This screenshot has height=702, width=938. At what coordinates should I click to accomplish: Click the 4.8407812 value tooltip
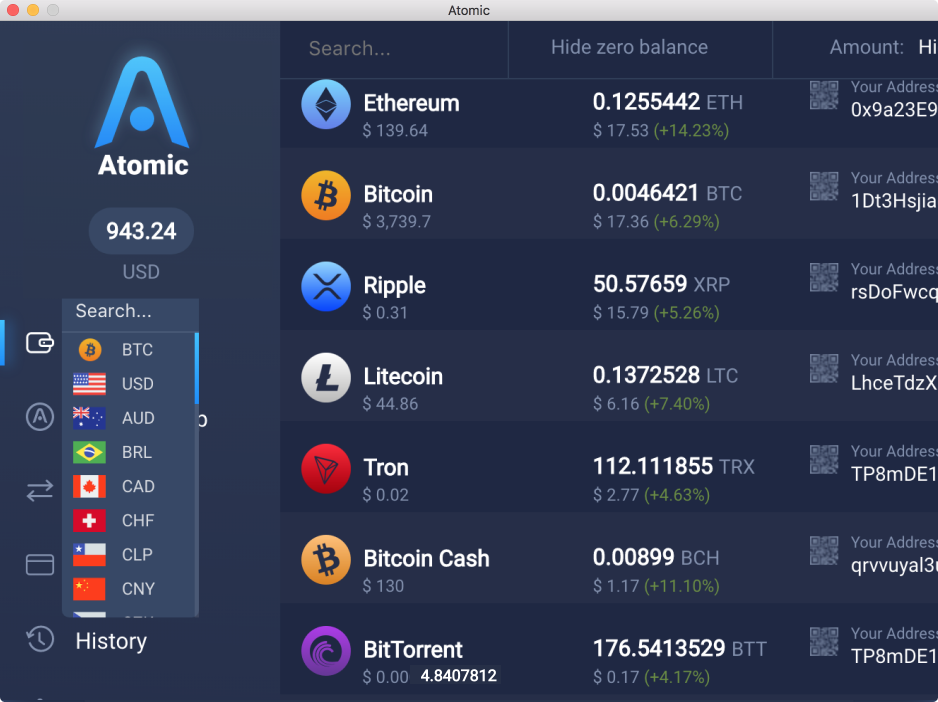point(458,676)
